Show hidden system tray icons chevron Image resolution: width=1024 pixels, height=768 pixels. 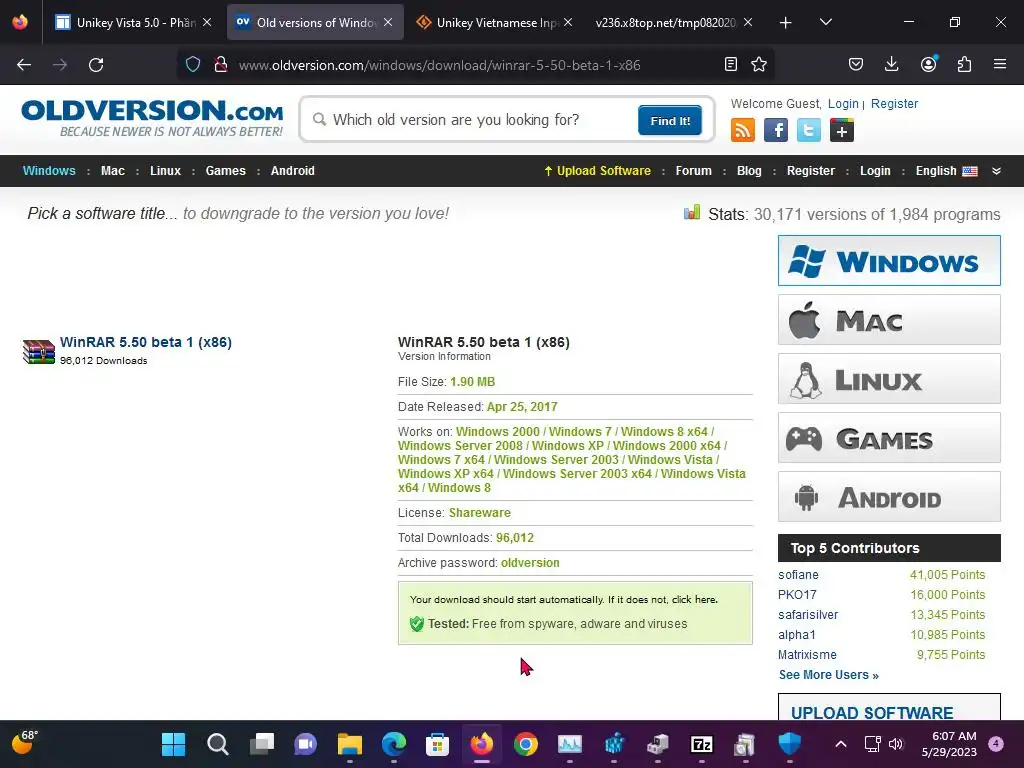(841, 744)
